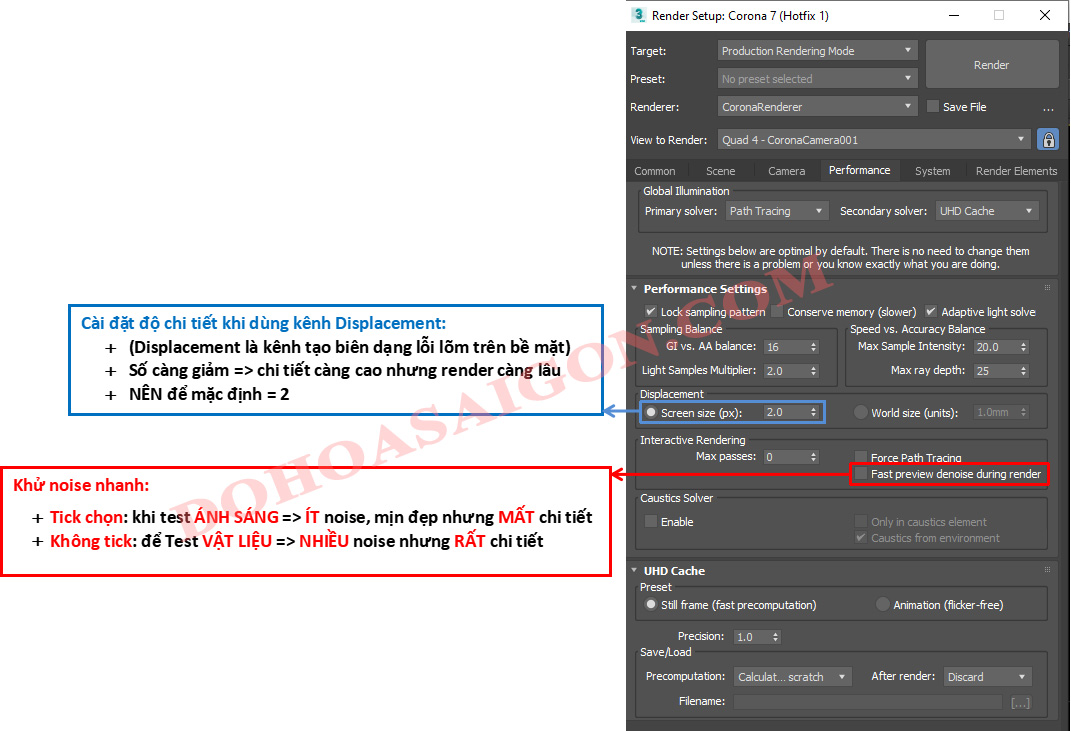Click the Render button
This screenshot has width=1071, height=731.
(991, 63)
